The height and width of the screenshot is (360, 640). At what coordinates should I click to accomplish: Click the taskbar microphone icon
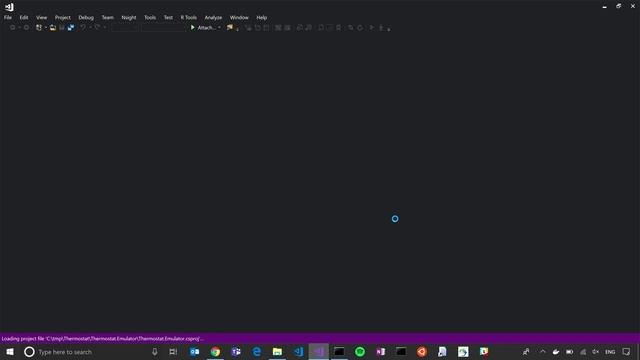155,352
